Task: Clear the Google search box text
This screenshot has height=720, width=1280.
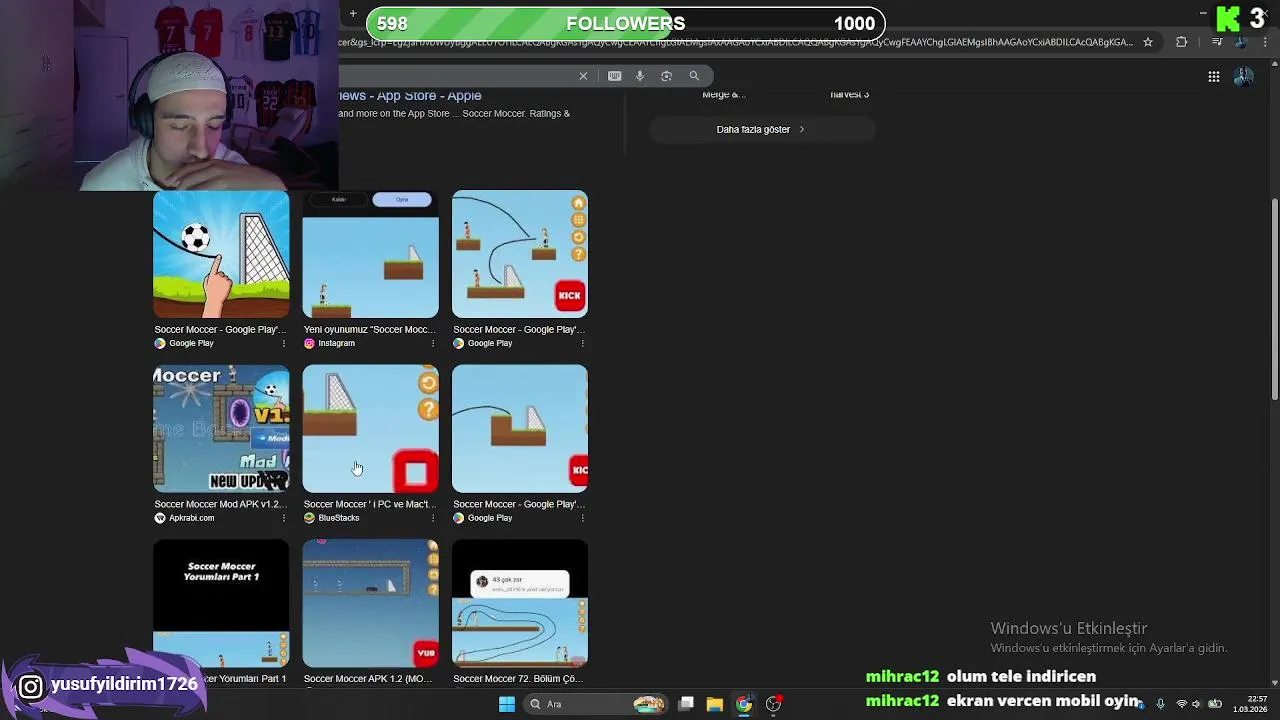Action: point(583,76)
